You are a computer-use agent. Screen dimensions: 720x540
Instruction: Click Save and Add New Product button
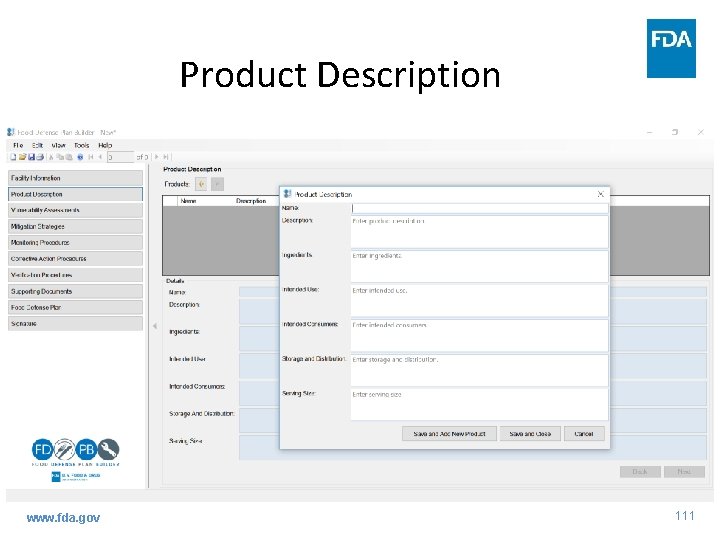pyautogui.click(x=449, y=433)
